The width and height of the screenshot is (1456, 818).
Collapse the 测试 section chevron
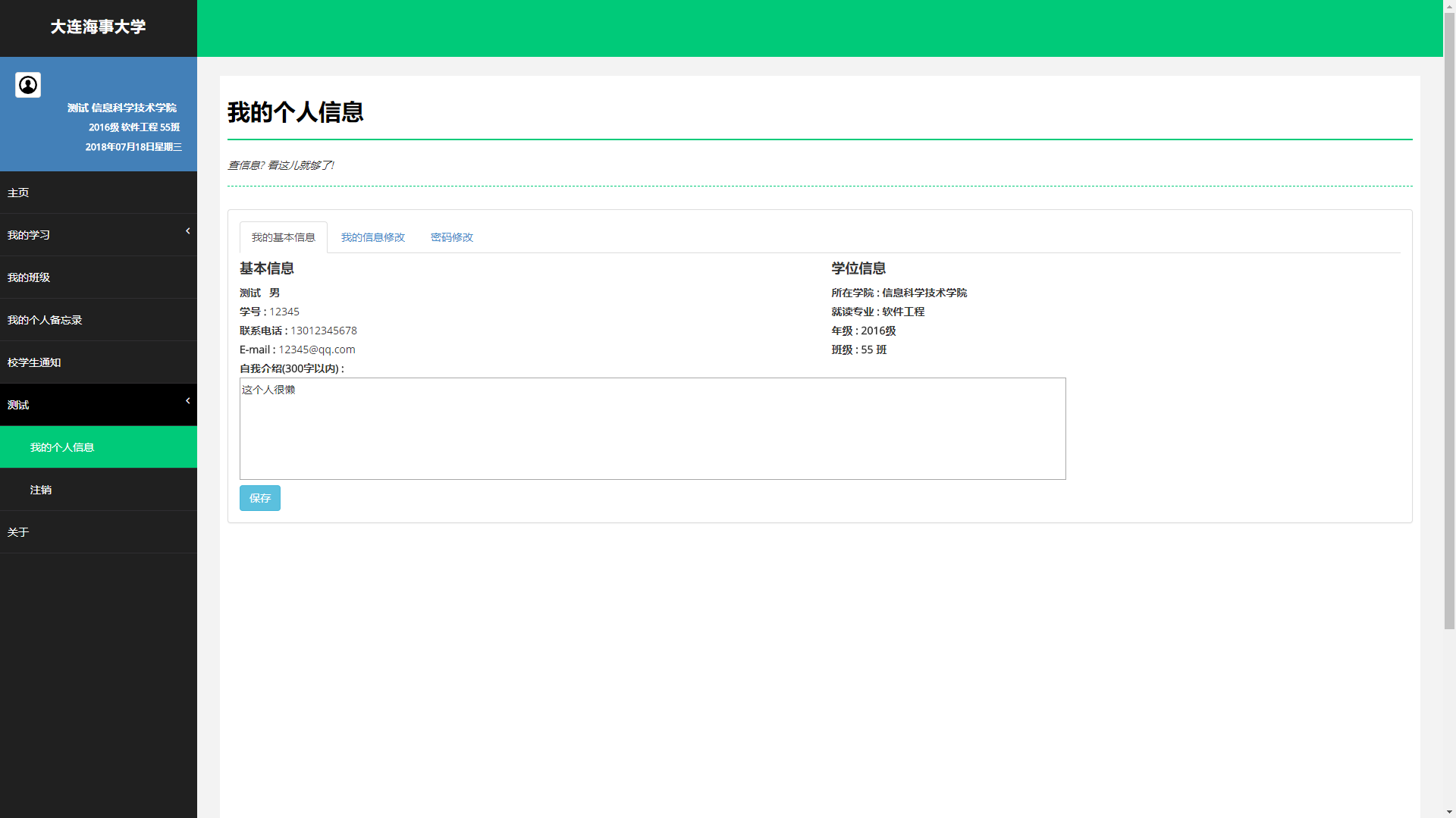click(187, 400)
